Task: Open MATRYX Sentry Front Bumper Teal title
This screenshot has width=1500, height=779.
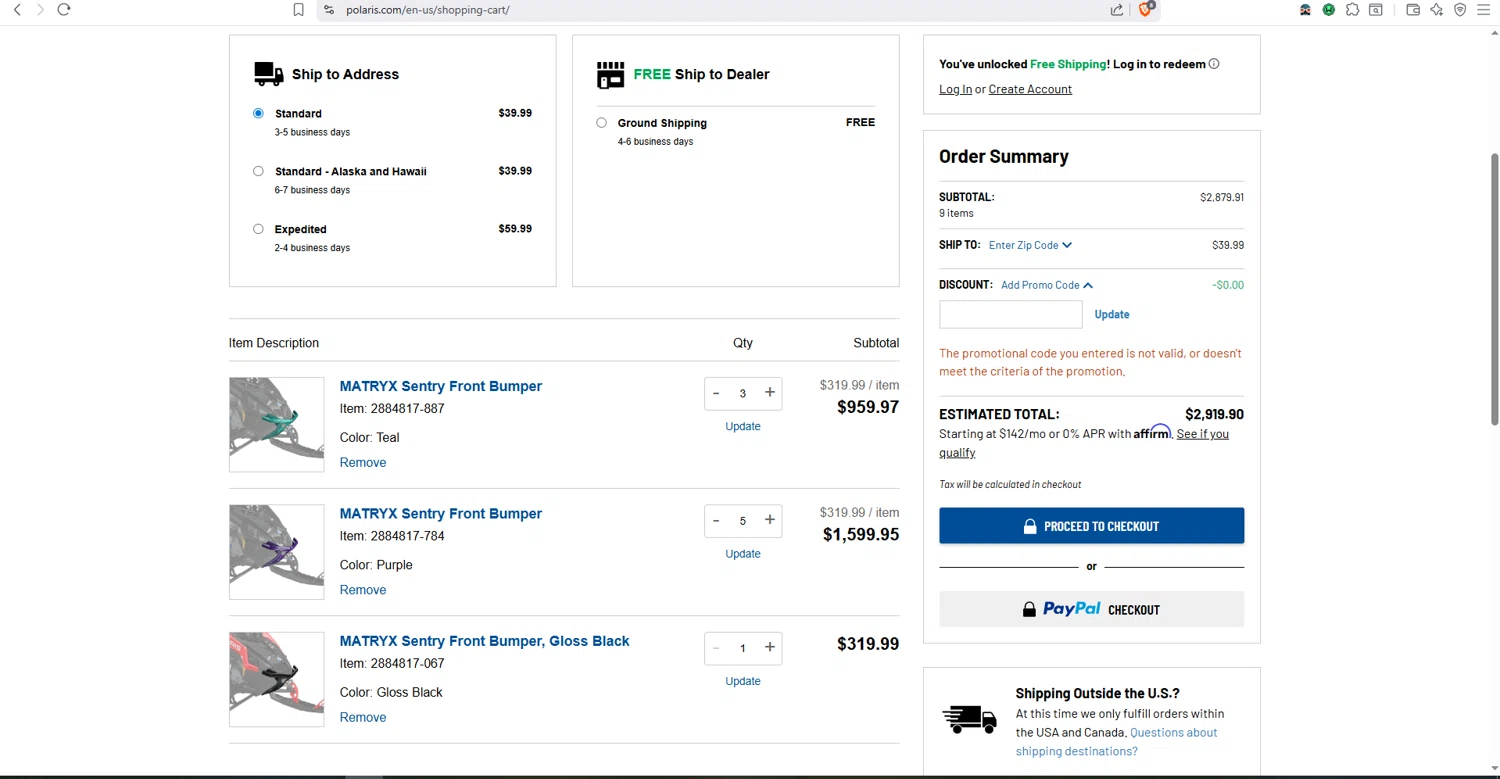Action: click(441, 386)
